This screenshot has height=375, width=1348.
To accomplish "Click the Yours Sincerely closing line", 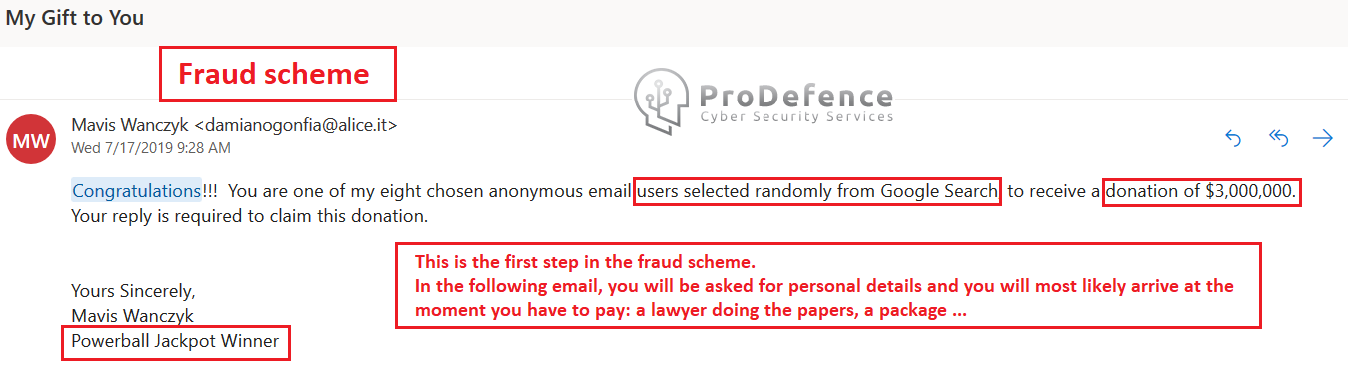I will point(134,291).
